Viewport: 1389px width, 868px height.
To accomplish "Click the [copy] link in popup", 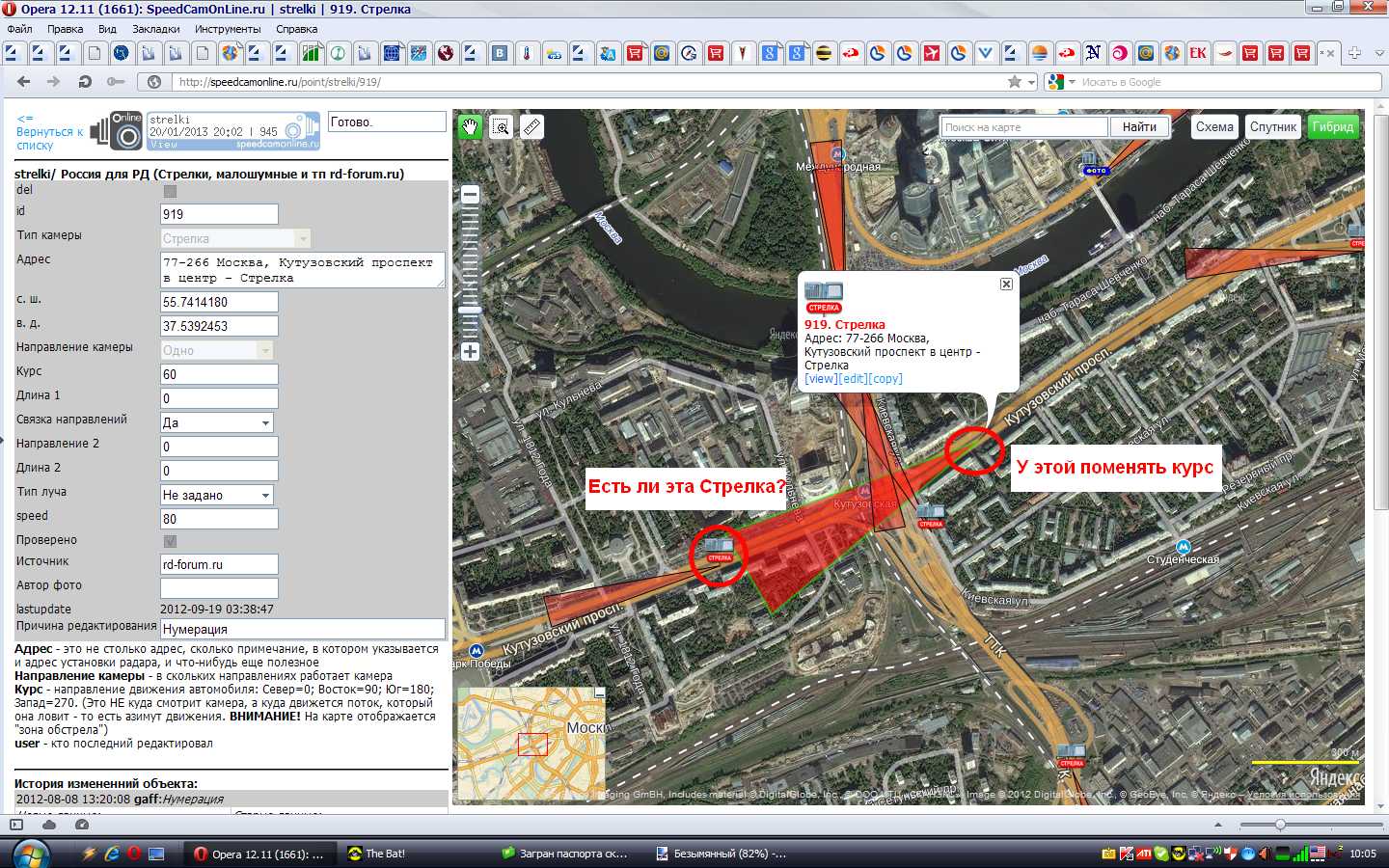I will (885, 379).
